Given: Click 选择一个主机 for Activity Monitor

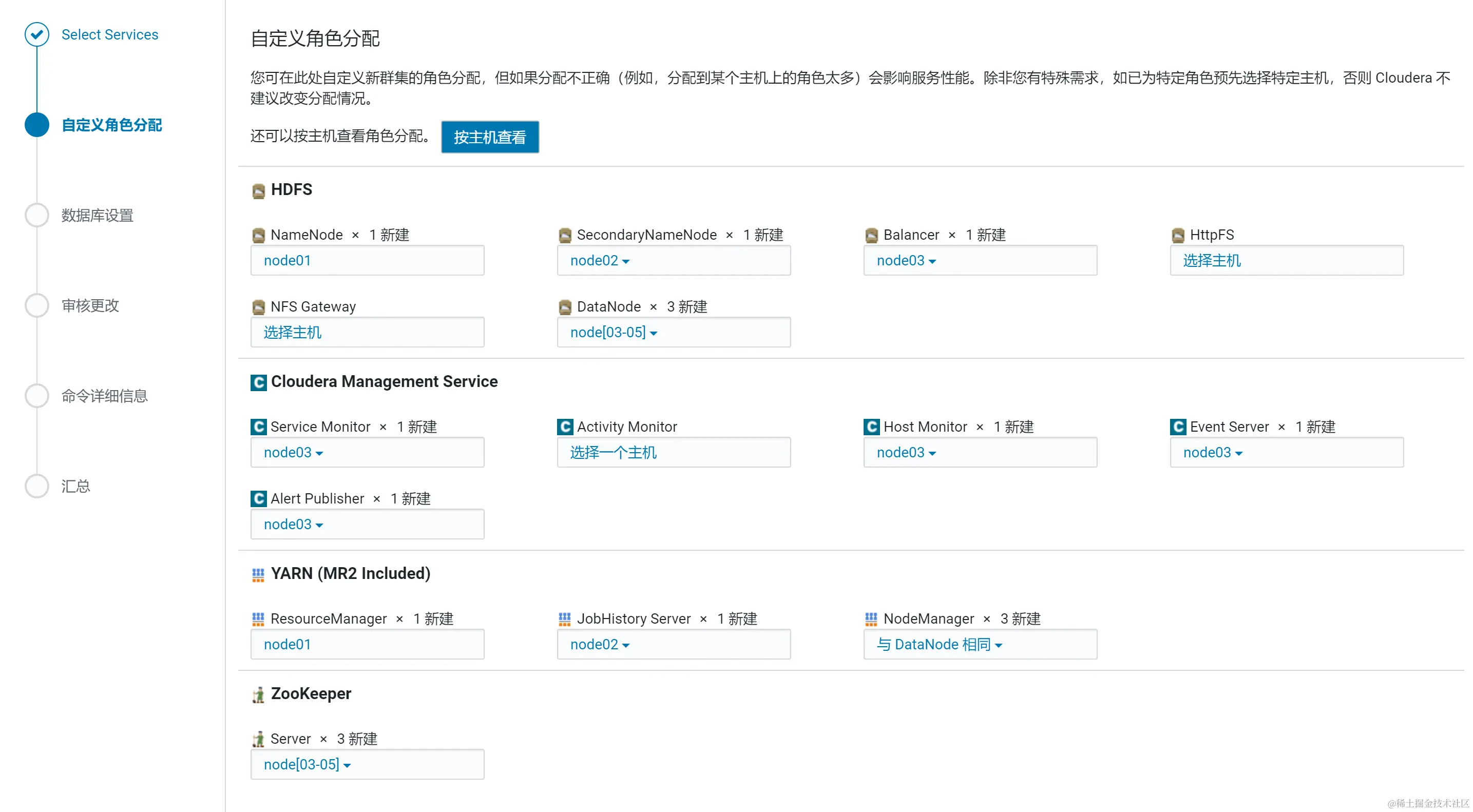Looking at the screenshot, I should click(613, 453).
